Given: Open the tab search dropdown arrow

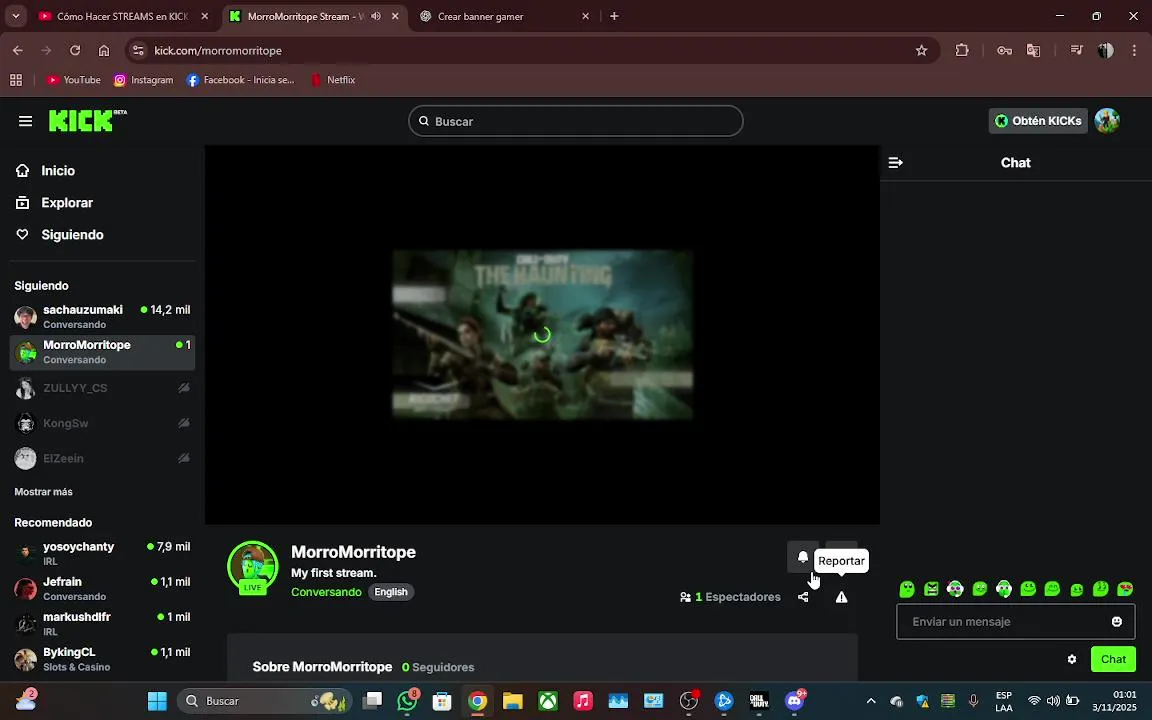Looking at the screenshot, I should click(x=15, y=16).
